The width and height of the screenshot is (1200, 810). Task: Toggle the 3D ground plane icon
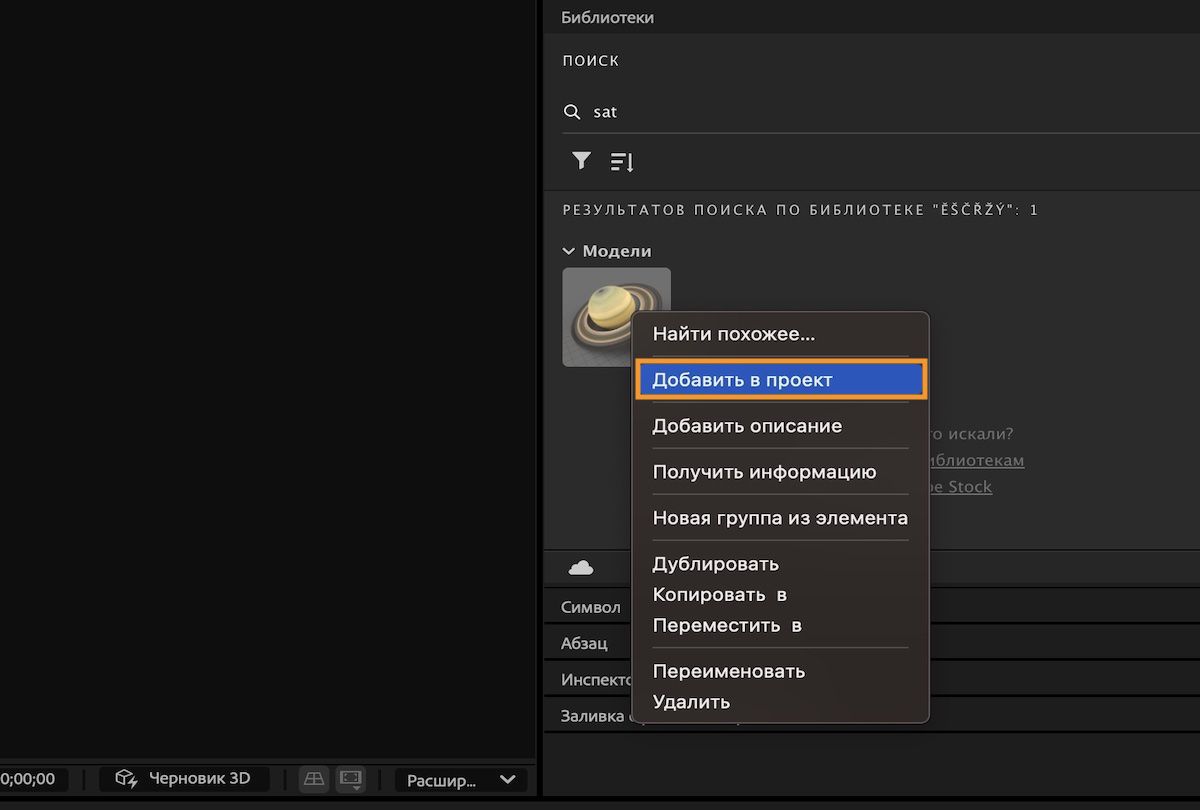coord(314,778)
